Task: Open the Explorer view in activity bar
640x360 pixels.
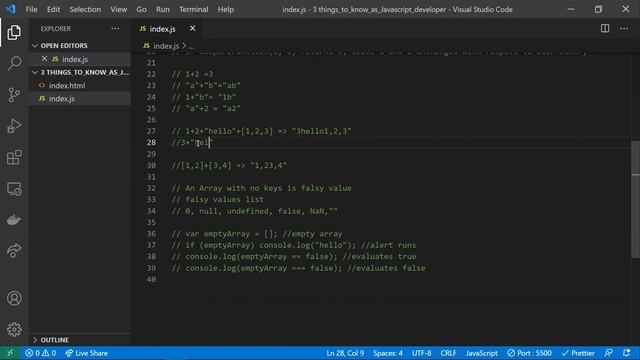Action: (x=14, y=32)
